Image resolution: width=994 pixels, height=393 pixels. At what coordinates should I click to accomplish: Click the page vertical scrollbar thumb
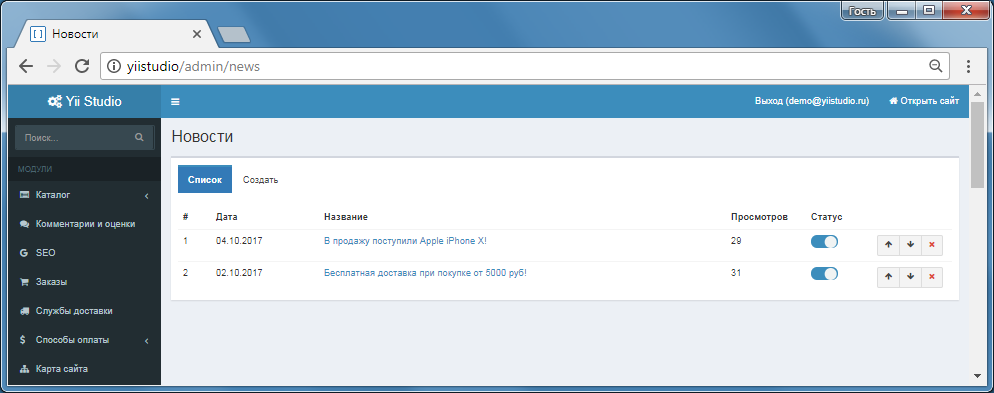[x=977, y=145]
